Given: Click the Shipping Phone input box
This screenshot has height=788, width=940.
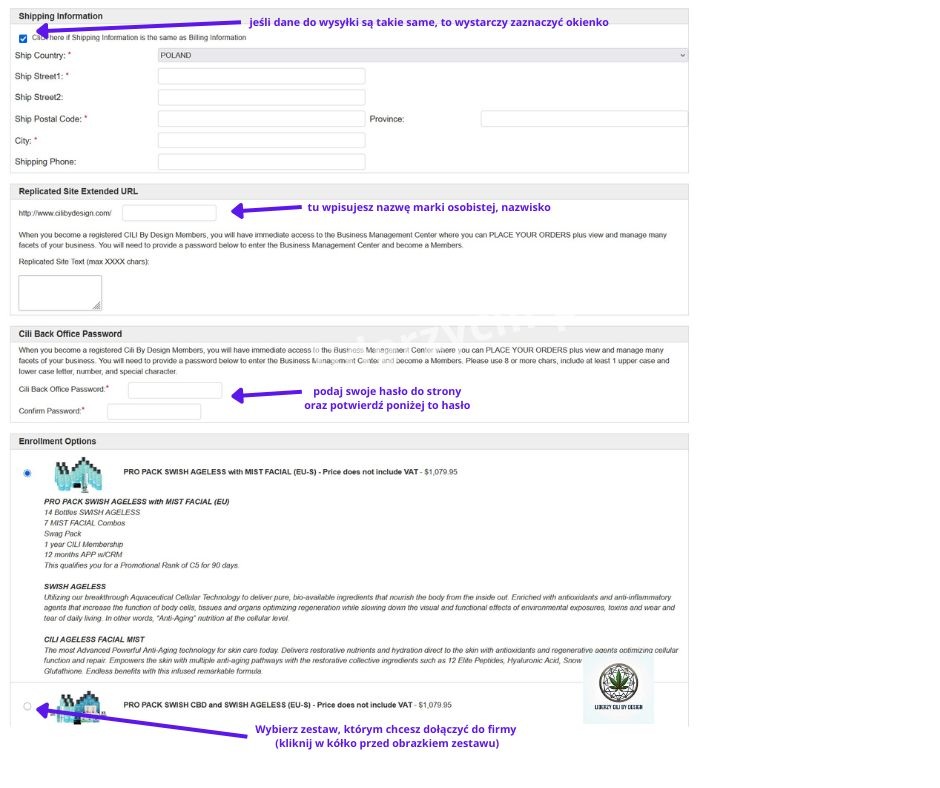Looking at the screenshot, I should click(261, 162).
